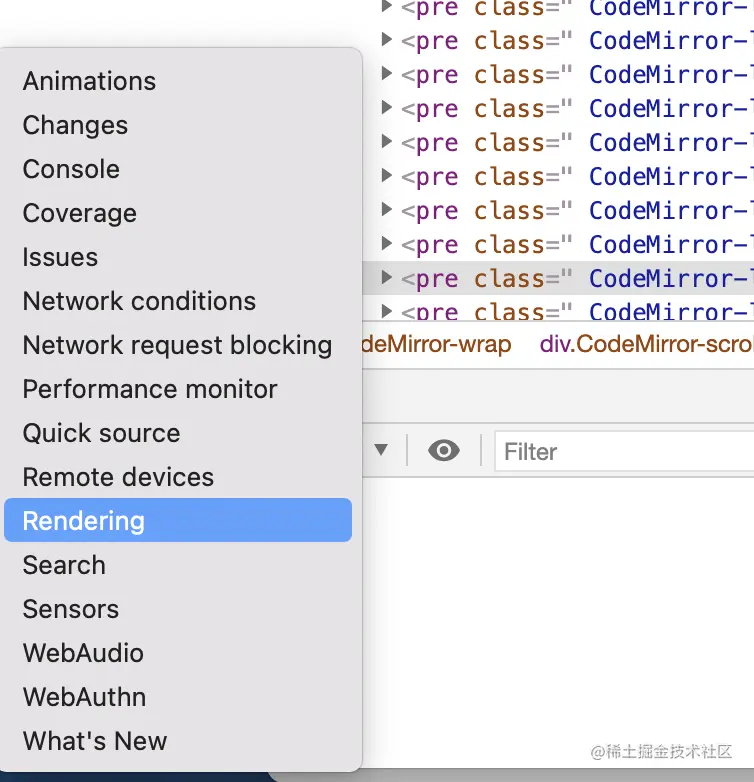
Task: Open the Sensors menu item
Action: 70,609
